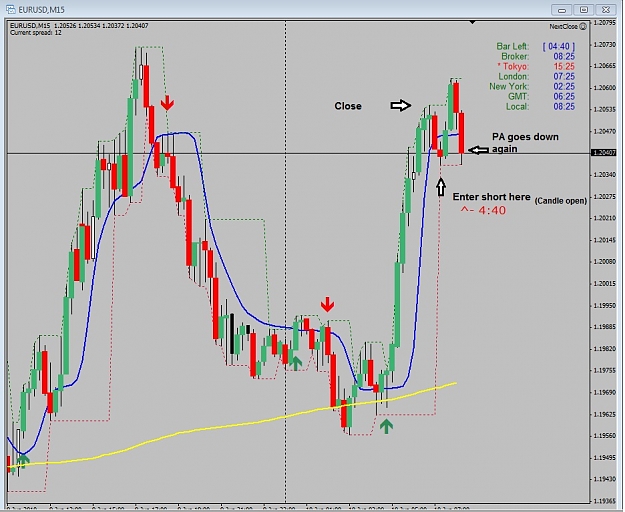Select the 'PA goes down again' text label
Image resolution: width=625 pixels, height=512 pixels.
[525, 143]
